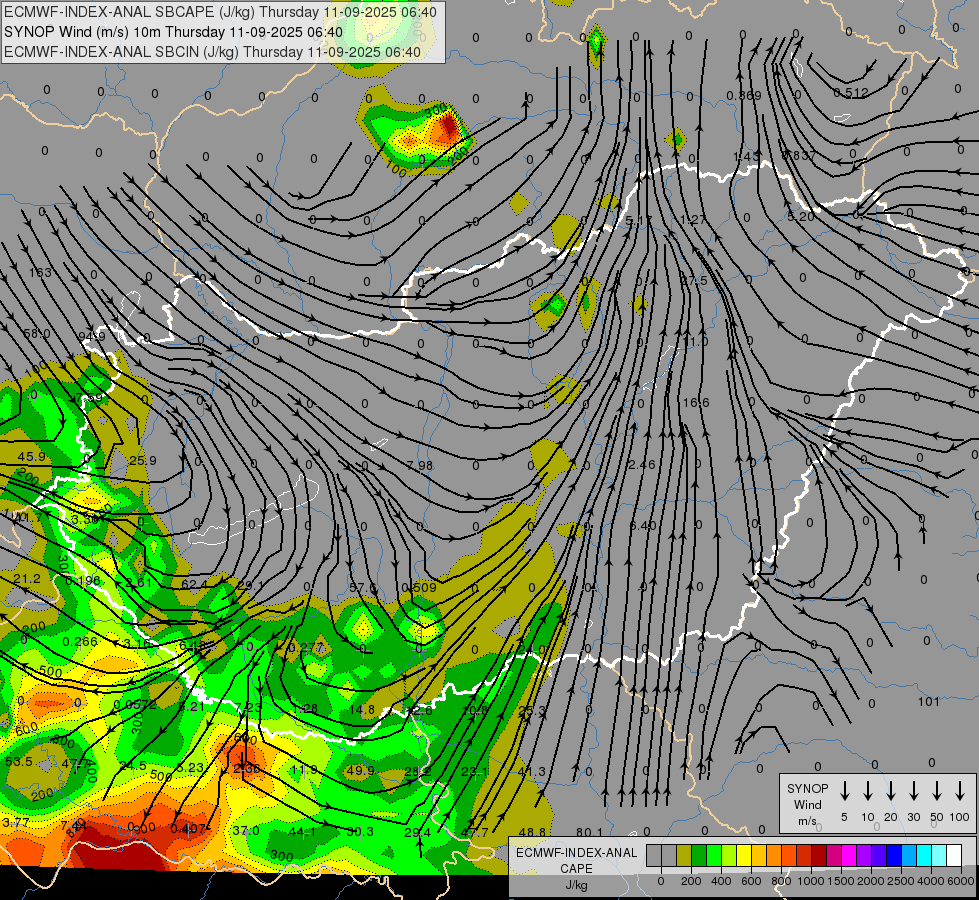Click the 6000 tick label on CAPE scale
This screenshot has width=979, height=900.
tap(961, 881)
